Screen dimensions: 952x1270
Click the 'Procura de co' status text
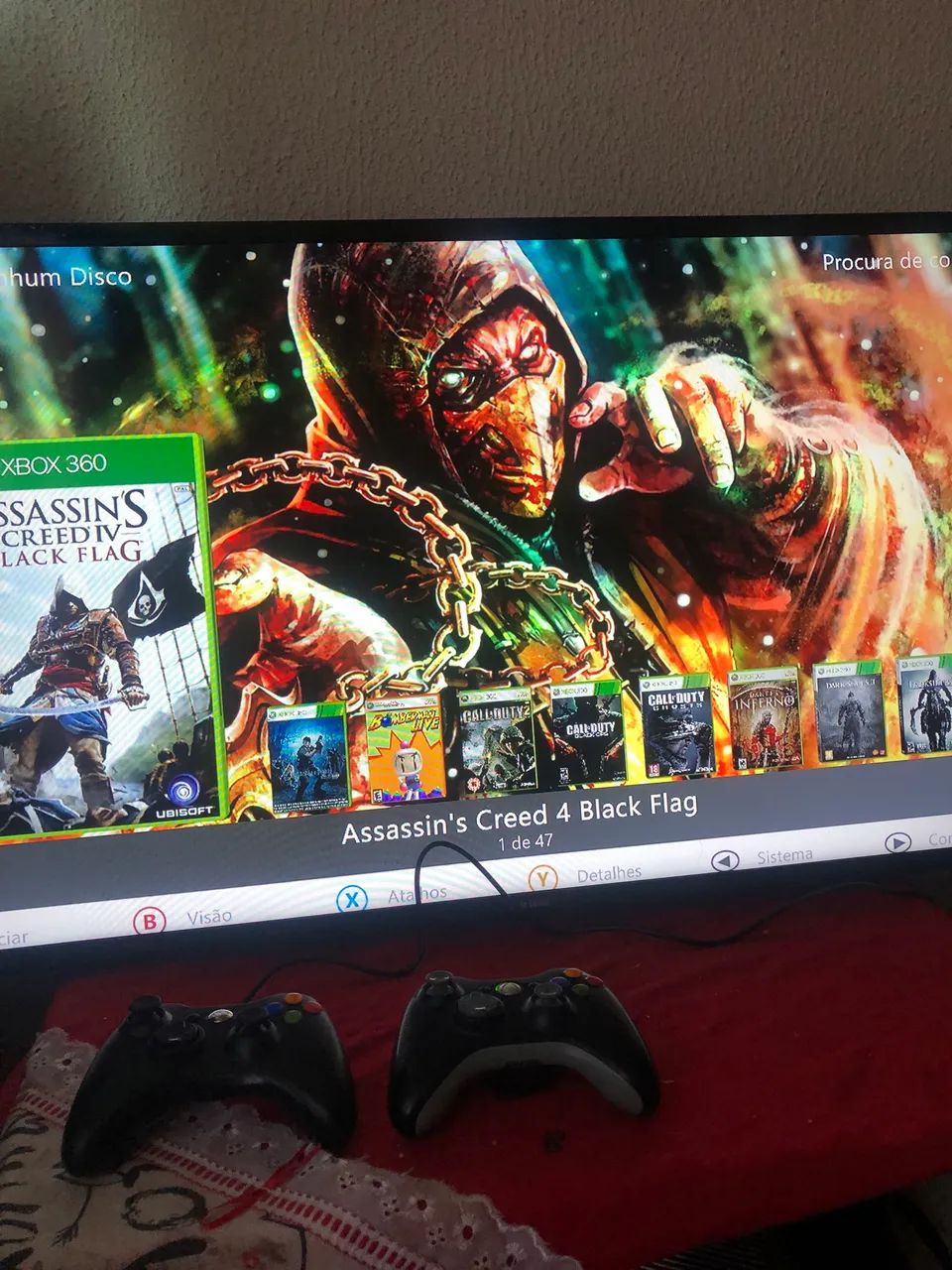click(x=886, y=262)
